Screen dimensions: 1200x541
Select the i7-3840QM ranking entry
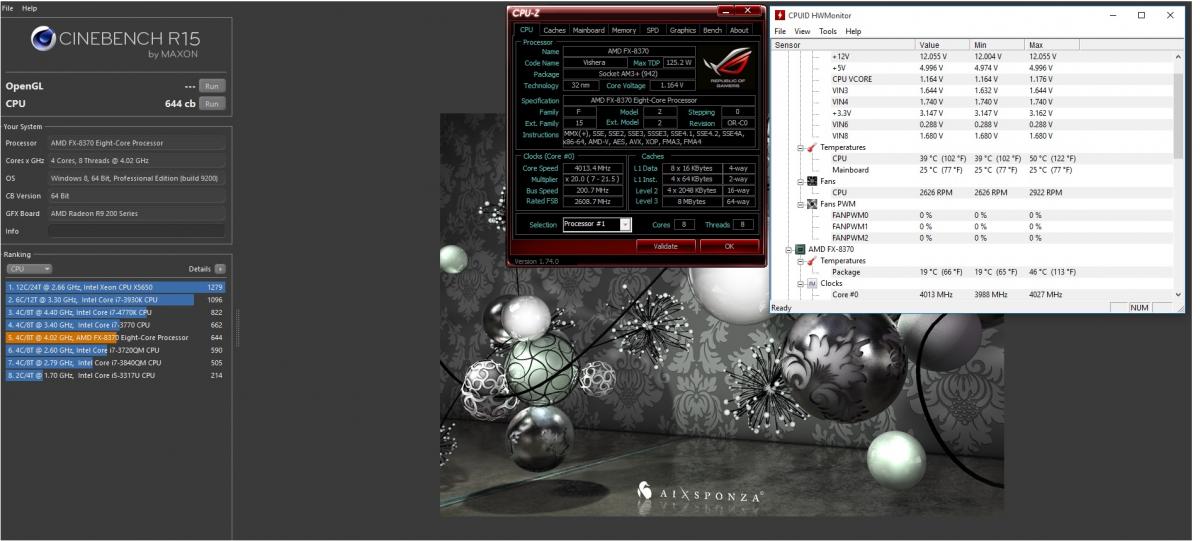pos(115,363)
